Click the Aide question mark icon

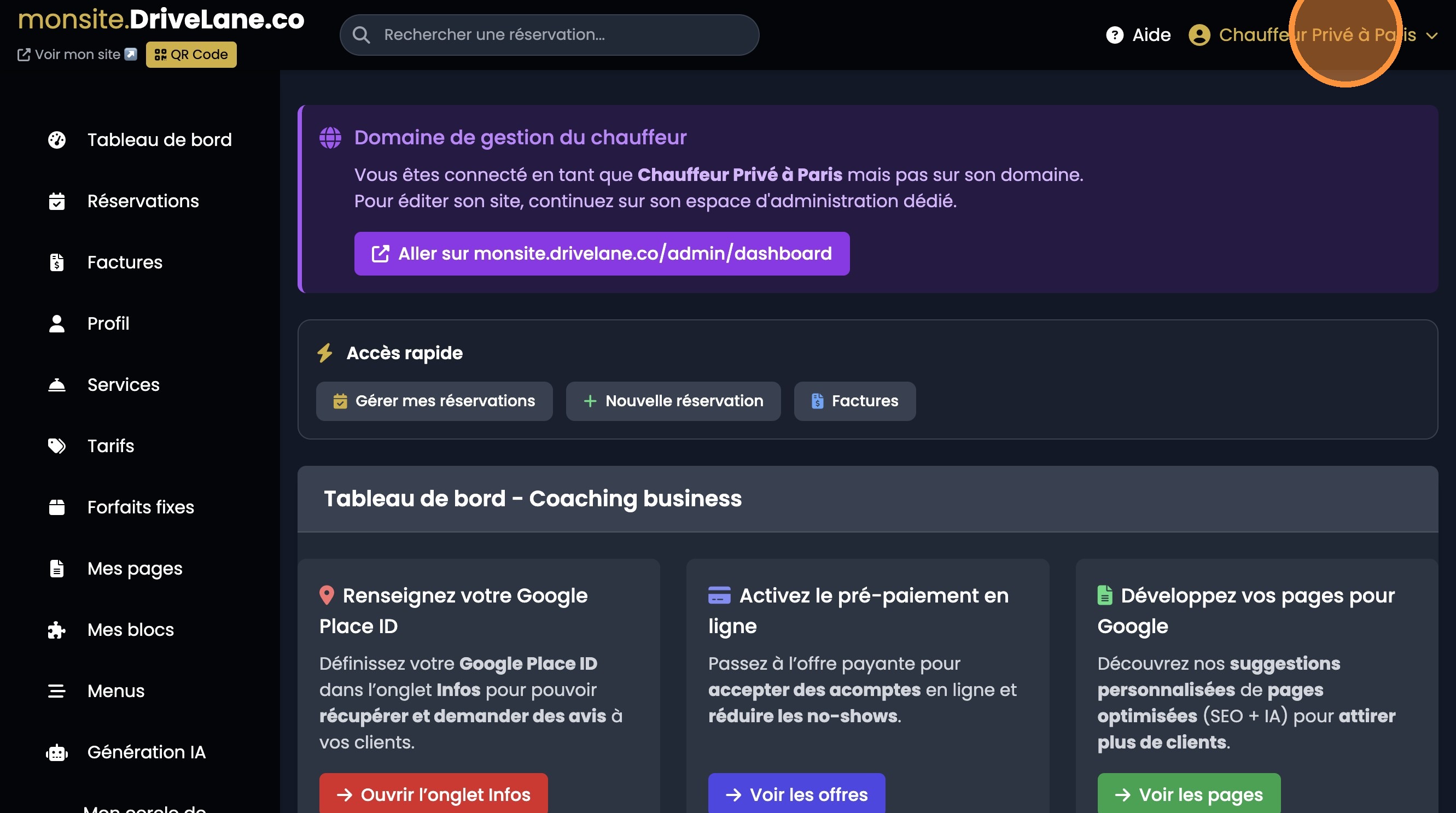[x=1114, y=35]
